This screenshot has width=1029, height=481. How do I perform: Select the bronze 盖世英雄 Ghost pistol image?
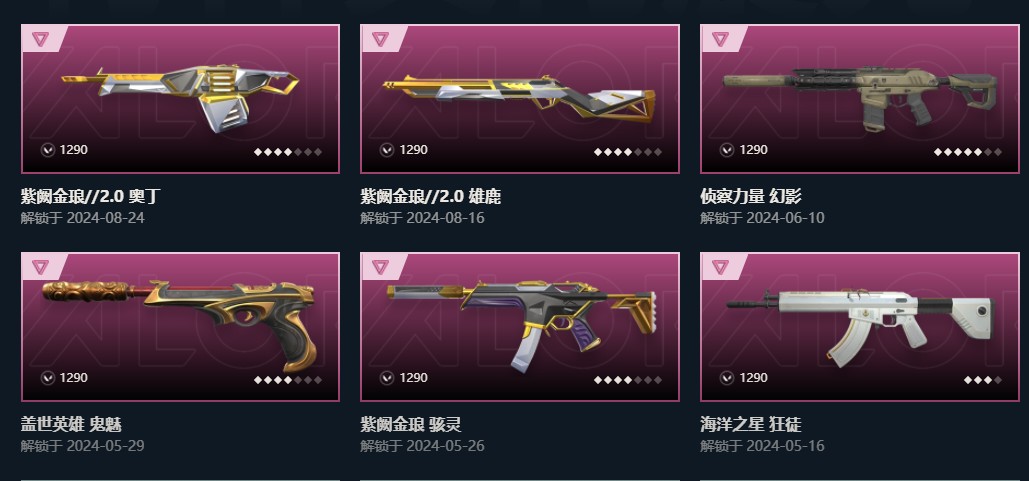[x=180, y=325]
